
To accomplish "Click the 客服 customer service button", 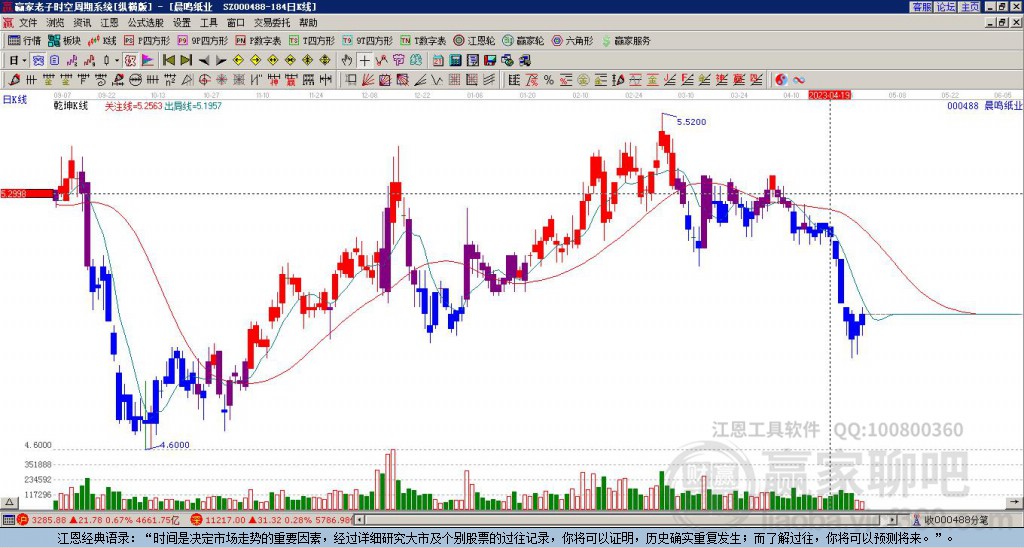I will (x=921, y=7).
